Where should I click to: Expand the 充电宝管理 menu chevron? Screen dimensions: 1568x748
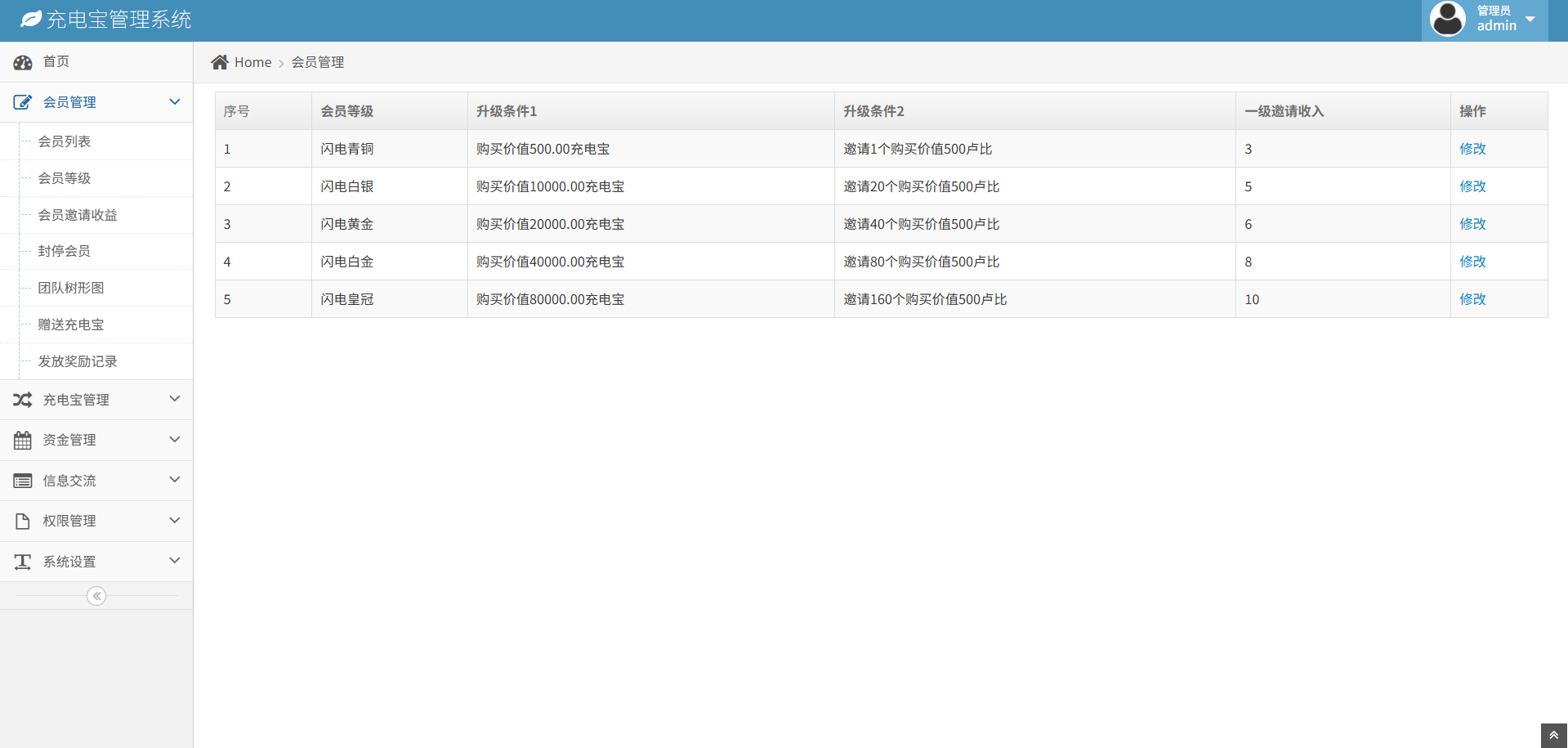pos(174,399)
